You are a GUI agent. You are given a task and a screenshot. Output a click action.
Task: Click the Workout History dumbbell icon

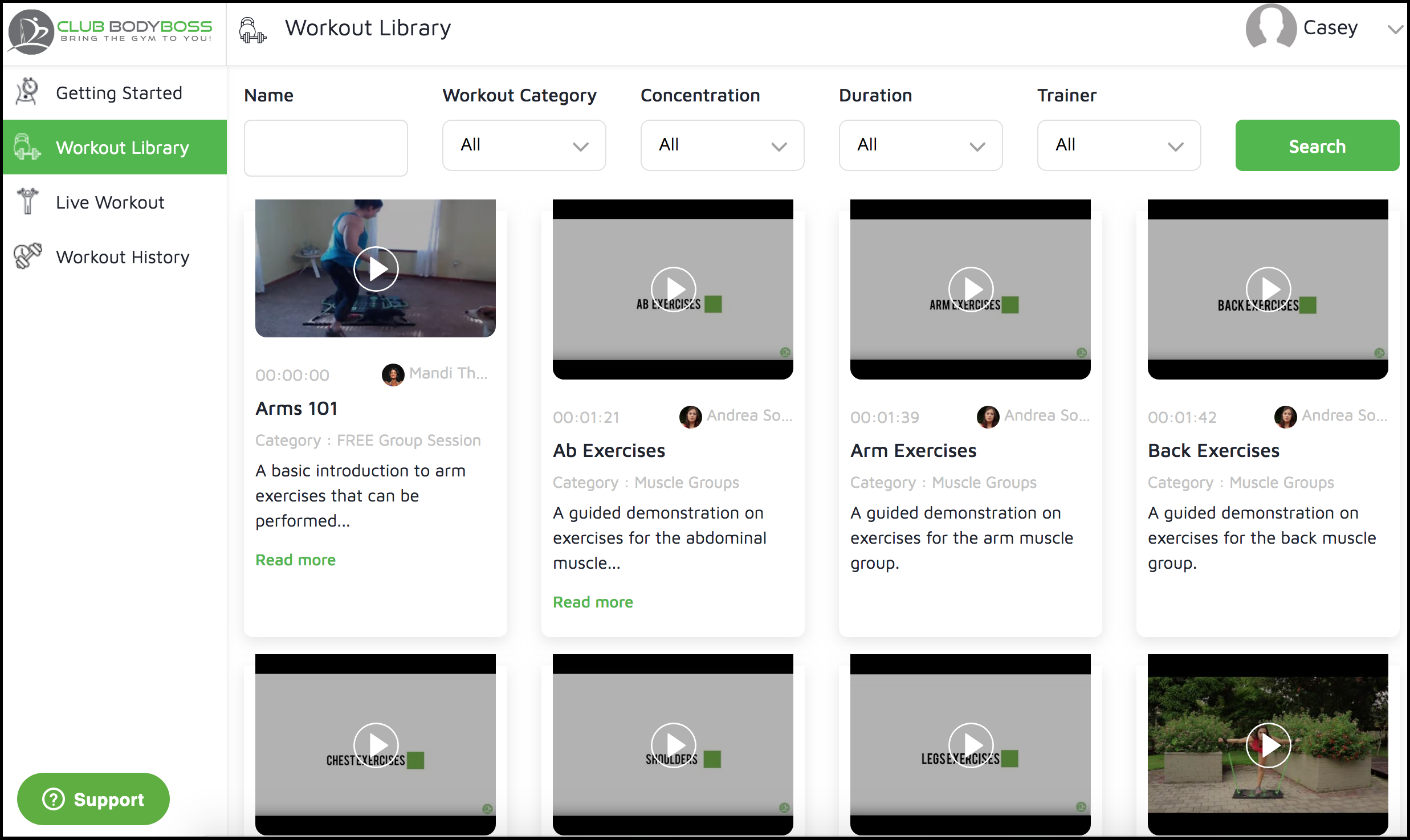point(28,256)
